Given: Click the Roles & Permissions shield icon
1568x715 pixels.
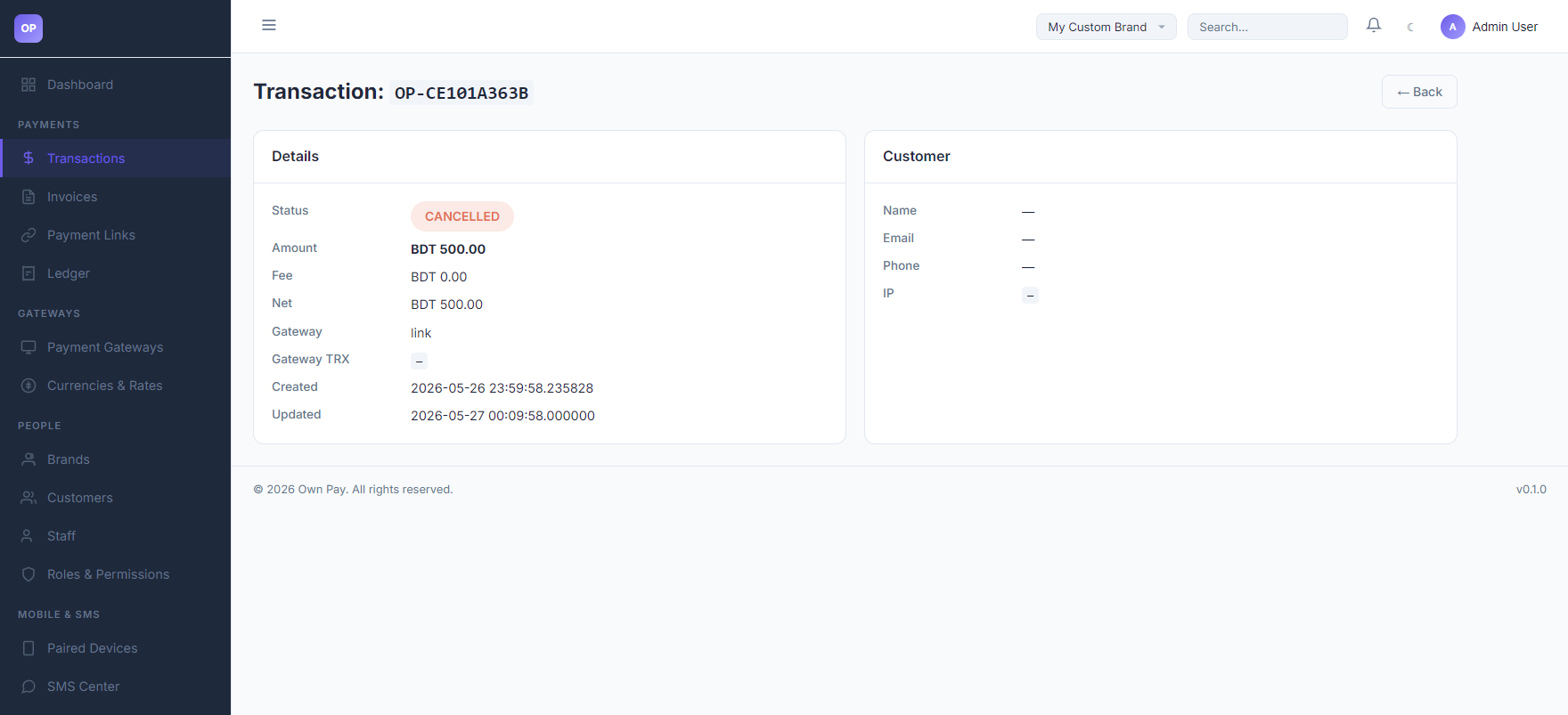Looking at the screenshot, I should 29,574.
